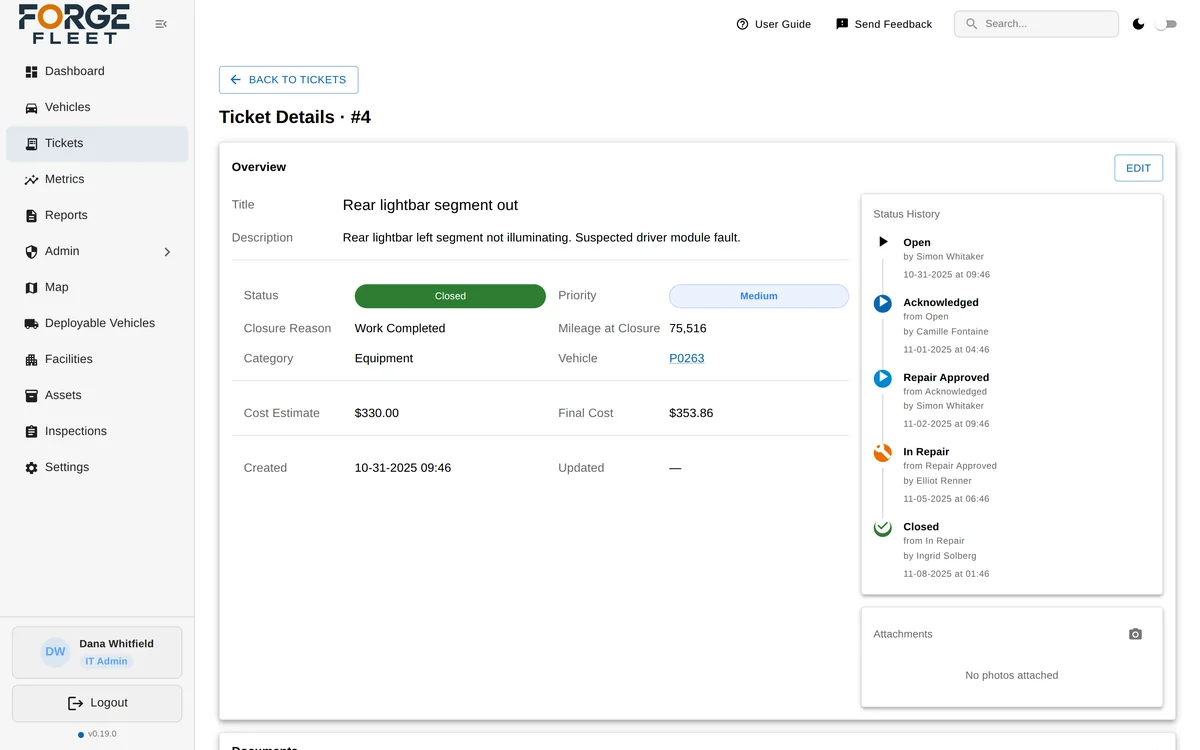Open Reports from the sidebar
Screen dimensions: 1200x750
tap(97, 216)
